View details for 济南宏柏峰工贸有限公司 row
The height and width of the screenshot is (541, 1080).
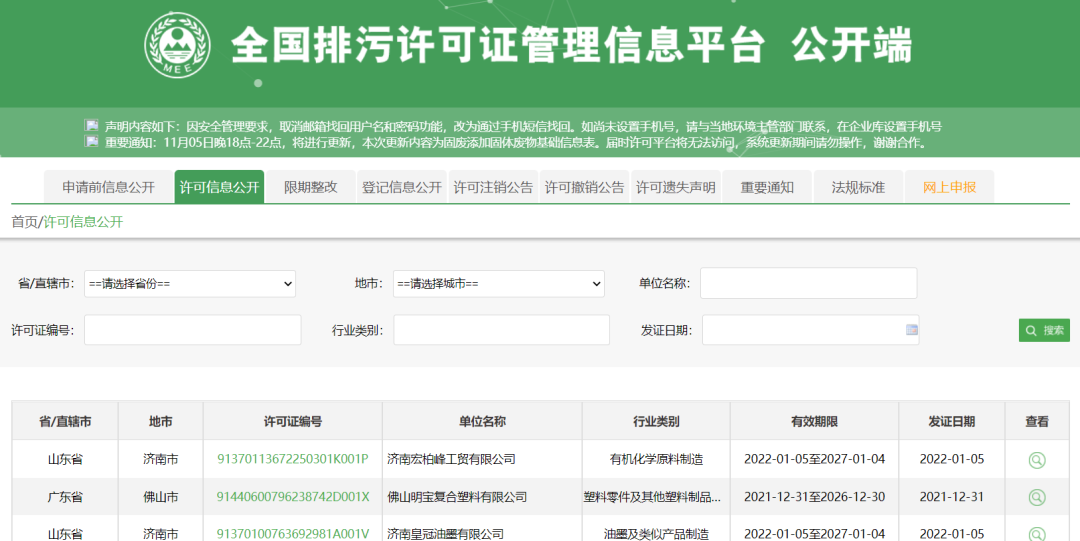(1037, 460)
